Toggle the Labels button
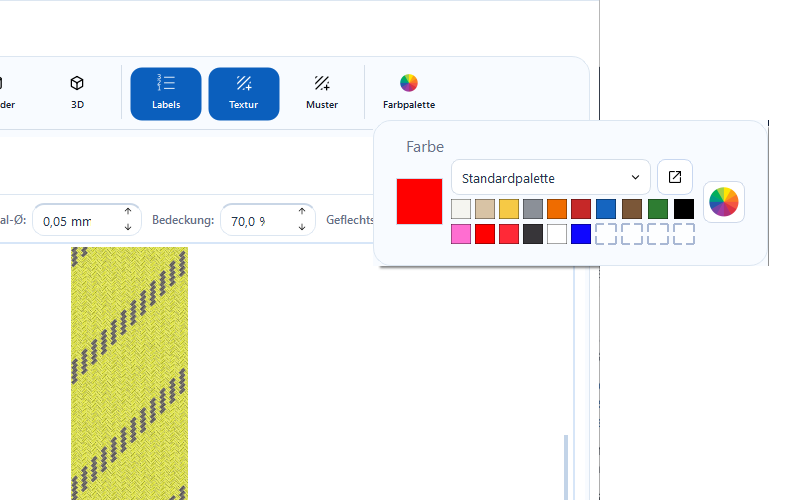This screenshot has height=500, width=790. (166, 94)
